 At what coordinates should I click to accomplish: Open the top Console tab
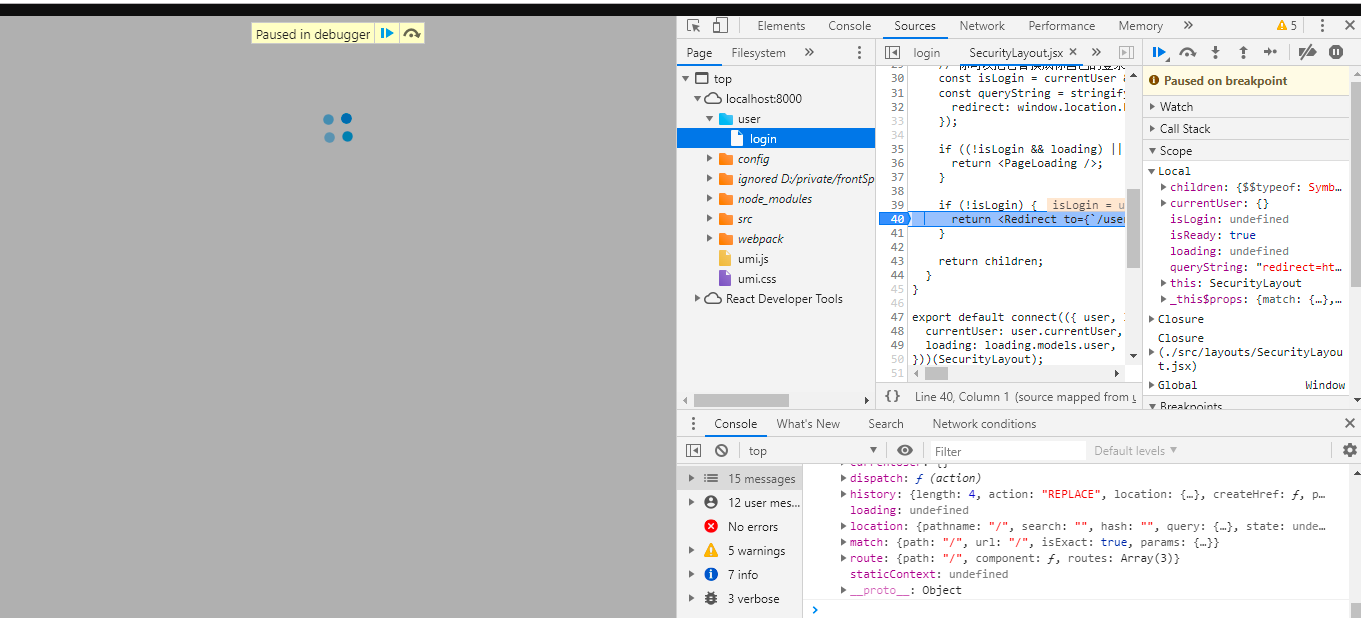coord(850,26)
